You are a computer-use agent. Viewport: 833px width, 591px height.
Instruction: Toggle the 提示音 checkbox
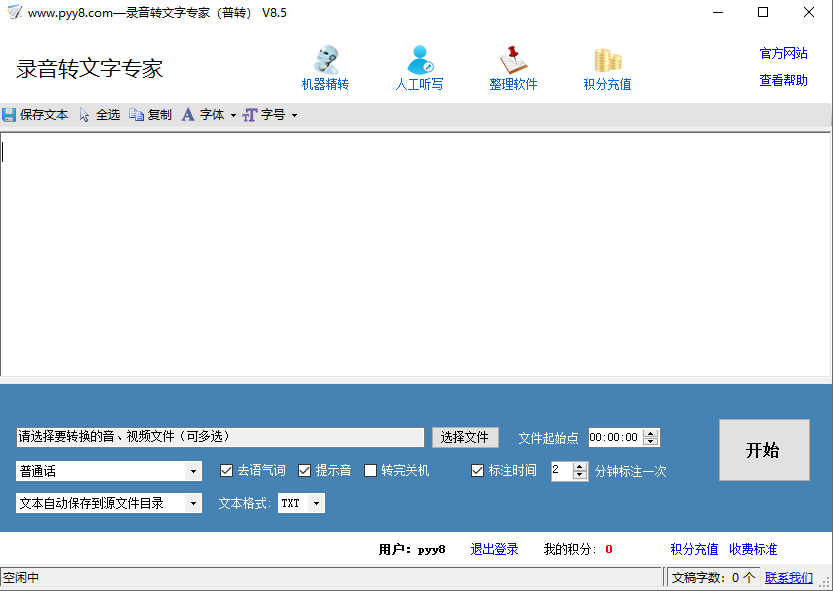304,470
